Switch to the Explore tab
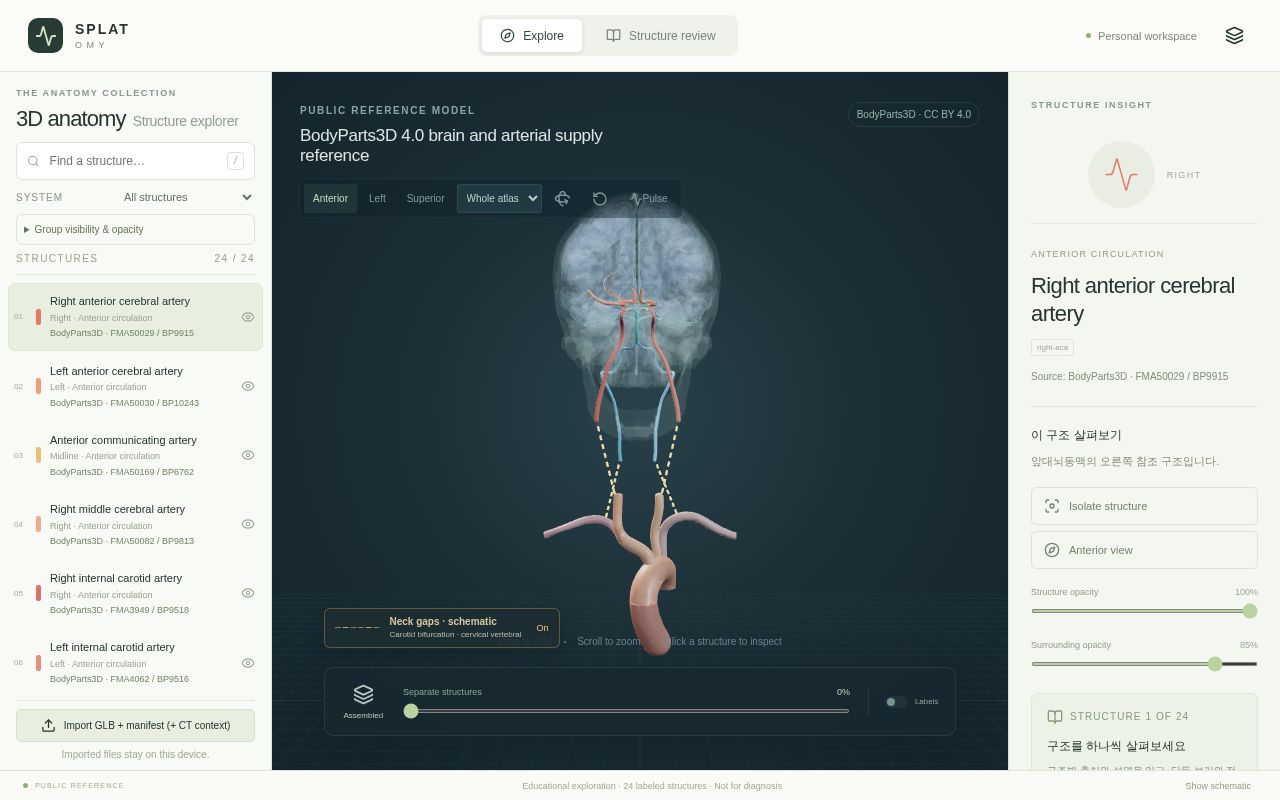 [x=532, y=36]
